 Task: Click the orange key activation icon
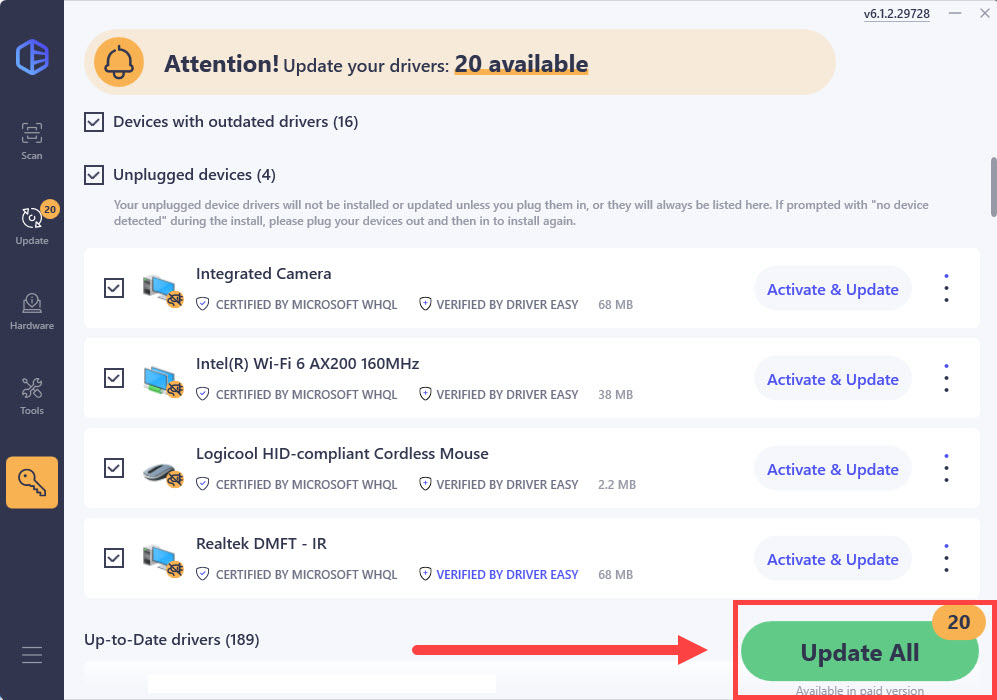pos(32,483)
